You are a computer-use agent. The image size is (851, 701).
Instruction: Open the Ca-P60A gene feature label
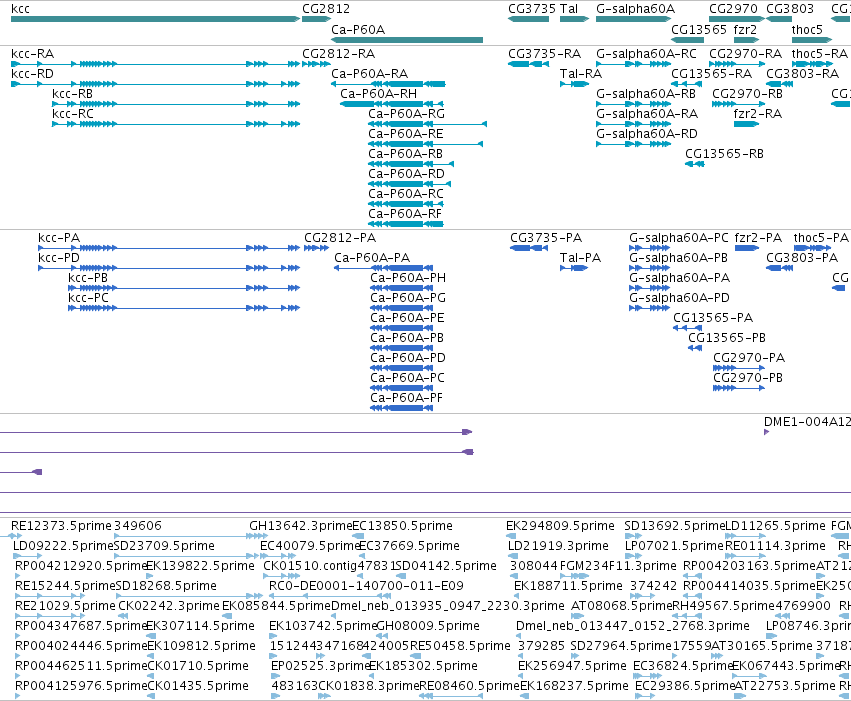pos(358,30)
